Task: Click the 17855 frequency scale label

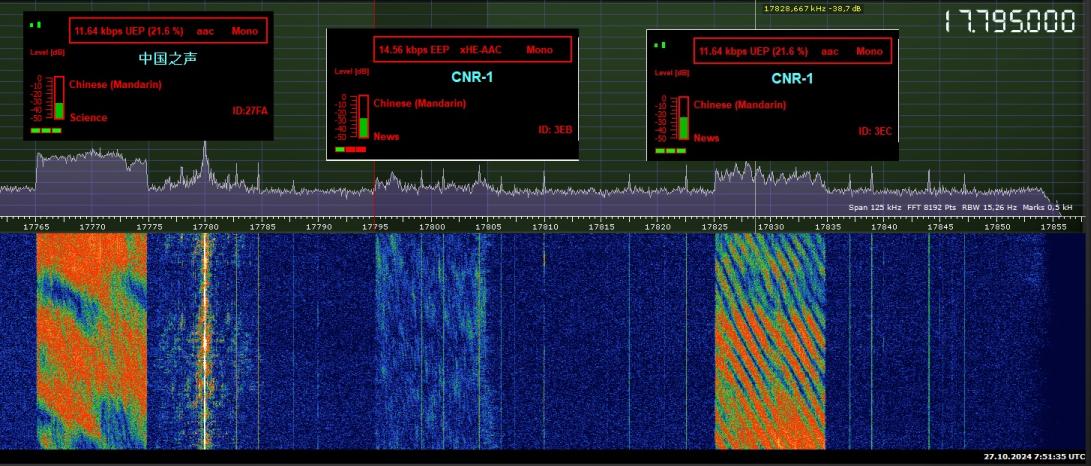Action: tap(1054, 227)
